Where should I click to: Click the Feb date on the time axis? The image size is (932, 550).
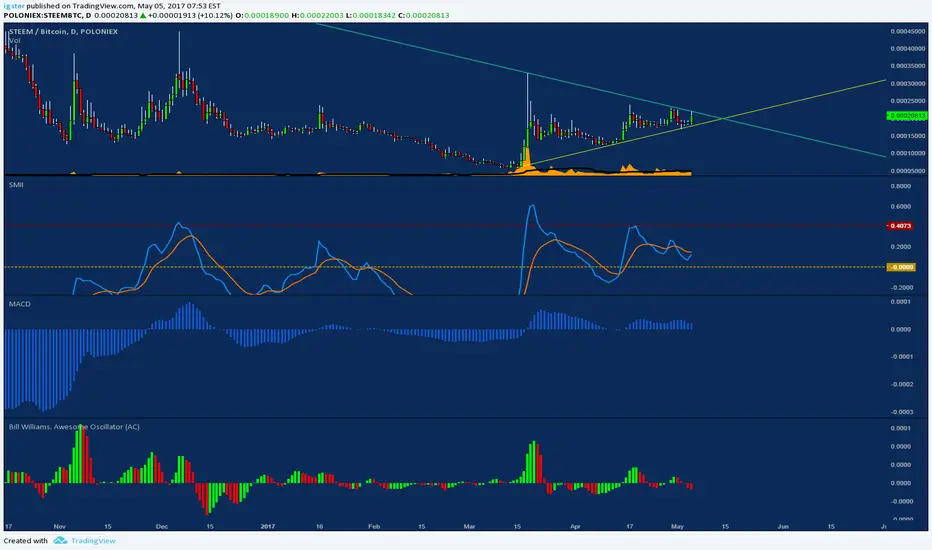click(374, 526)
